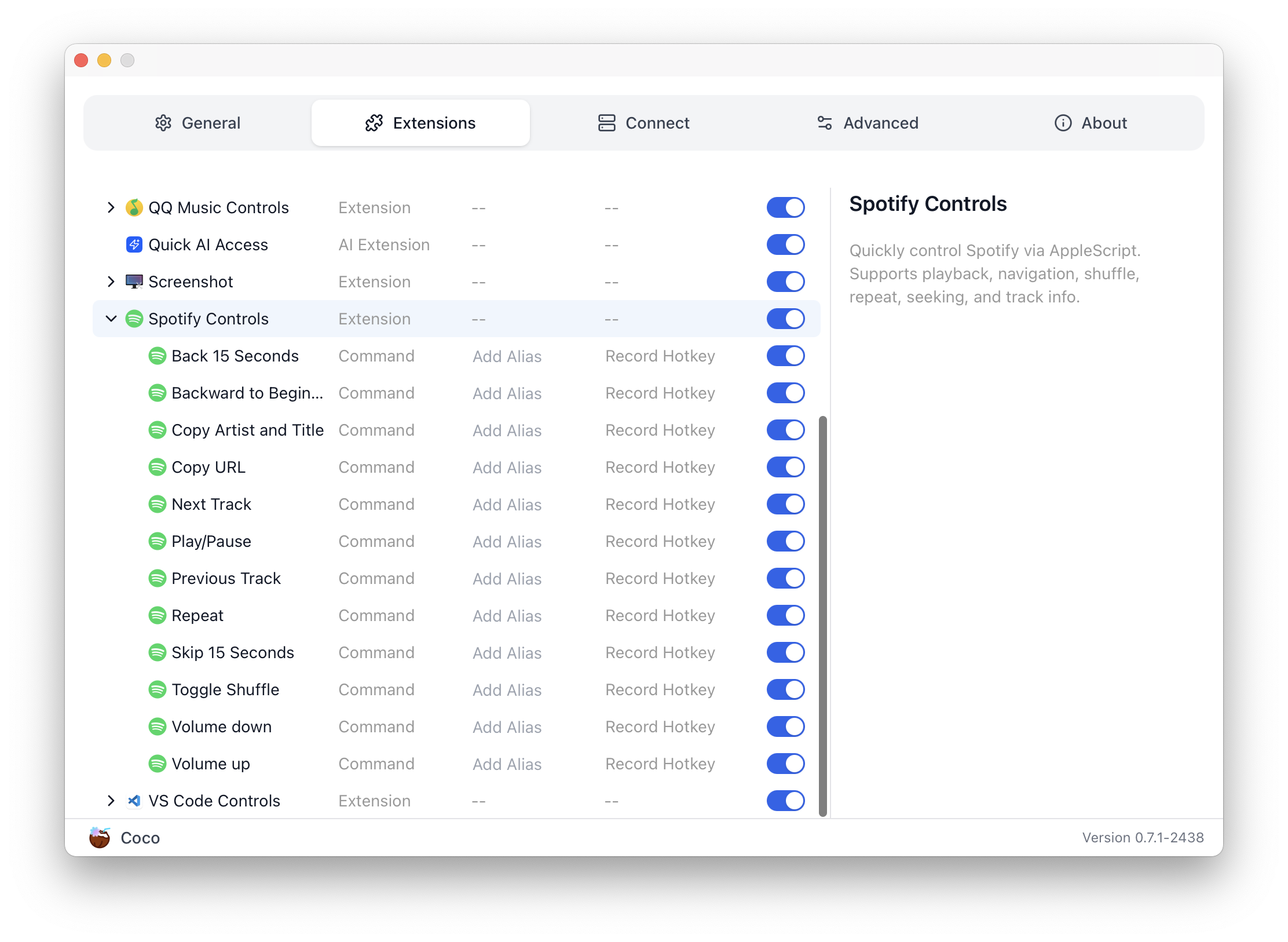This screenshot has height=942, width=1288.
Task: Expand the VS Code Controls chevron
Action: (x=111, y=801)
